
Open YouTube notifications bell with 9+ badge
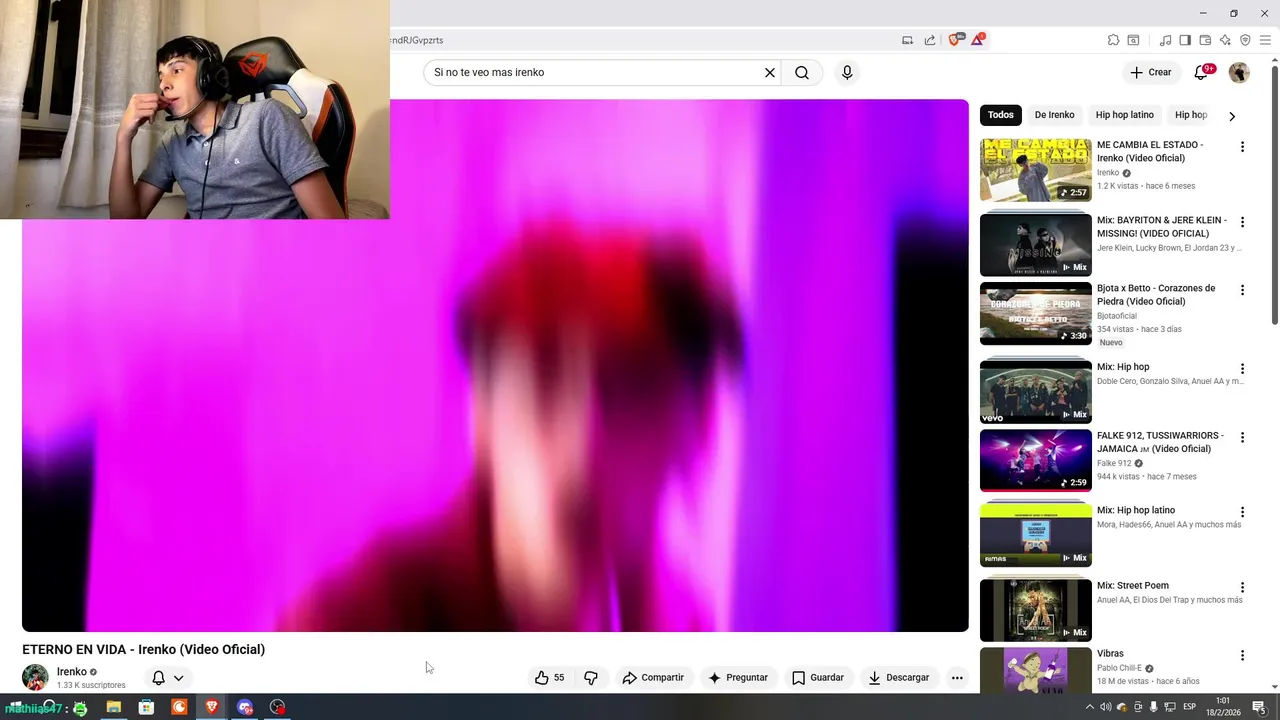click(1202, 72)
